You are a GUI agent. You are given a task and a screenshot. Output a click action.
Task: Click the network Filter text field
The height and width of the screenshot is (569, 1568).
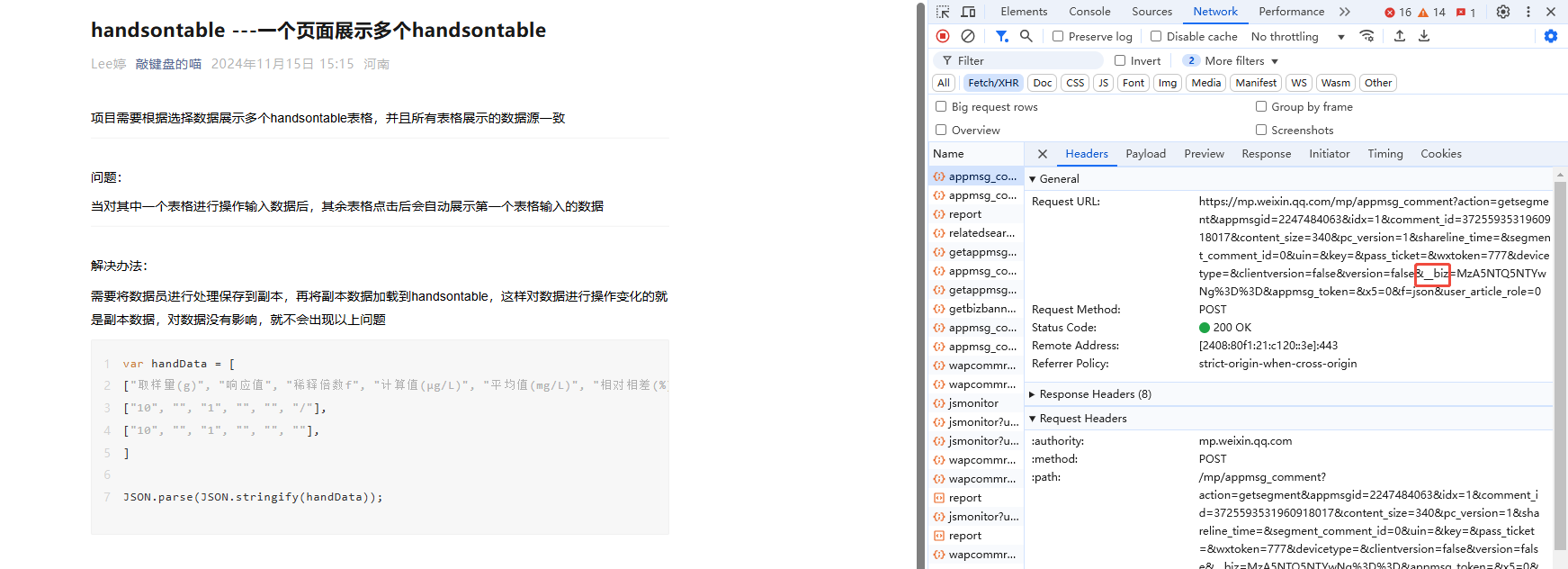(x=1017, y=60)
